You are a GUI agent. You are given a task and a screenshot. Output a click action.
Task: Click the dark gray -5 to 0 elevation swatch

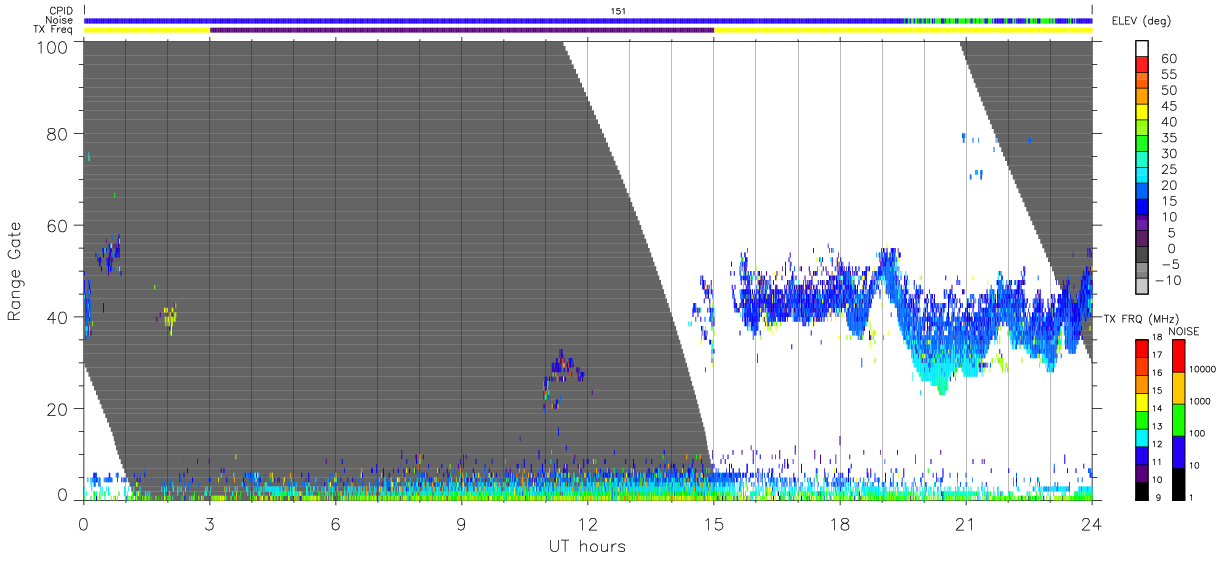click(1143, 256)
